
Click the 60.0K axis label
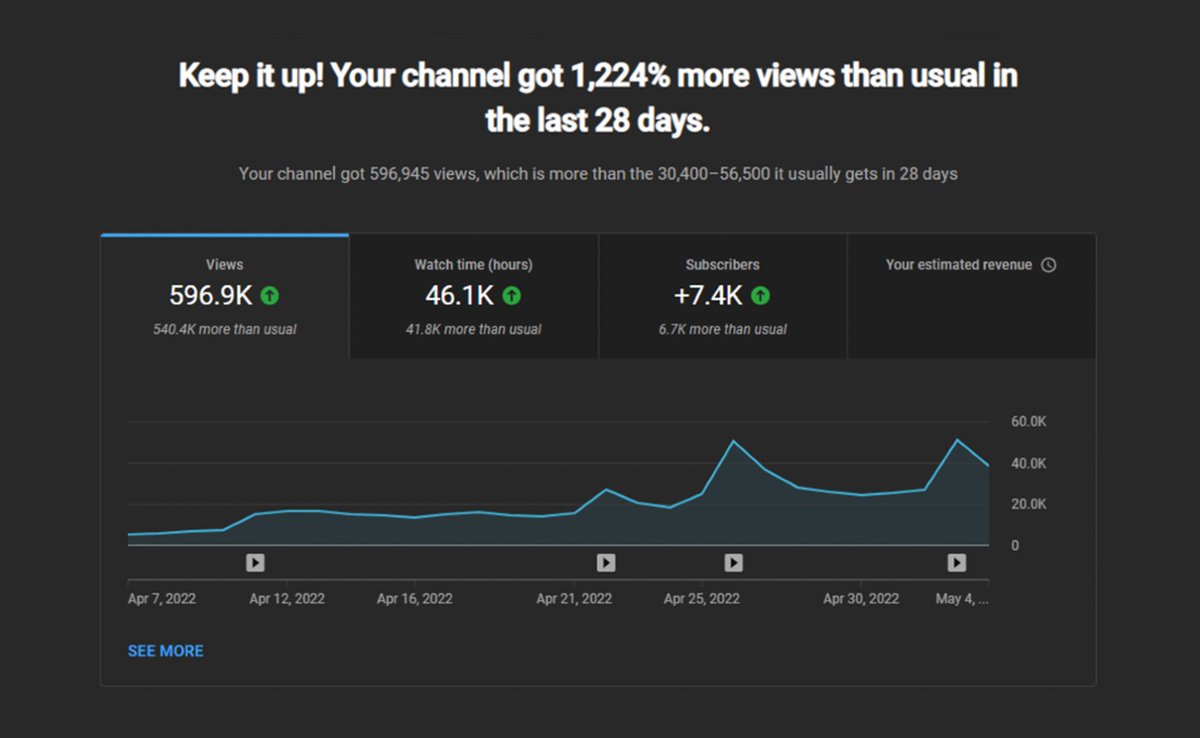pos(1029,422)
